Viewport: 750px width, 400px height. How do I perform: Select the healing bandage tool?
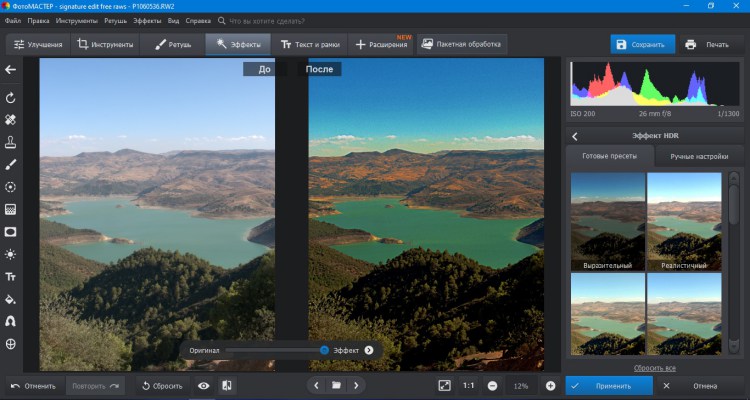pyautogui.click(x=11, y=120)
